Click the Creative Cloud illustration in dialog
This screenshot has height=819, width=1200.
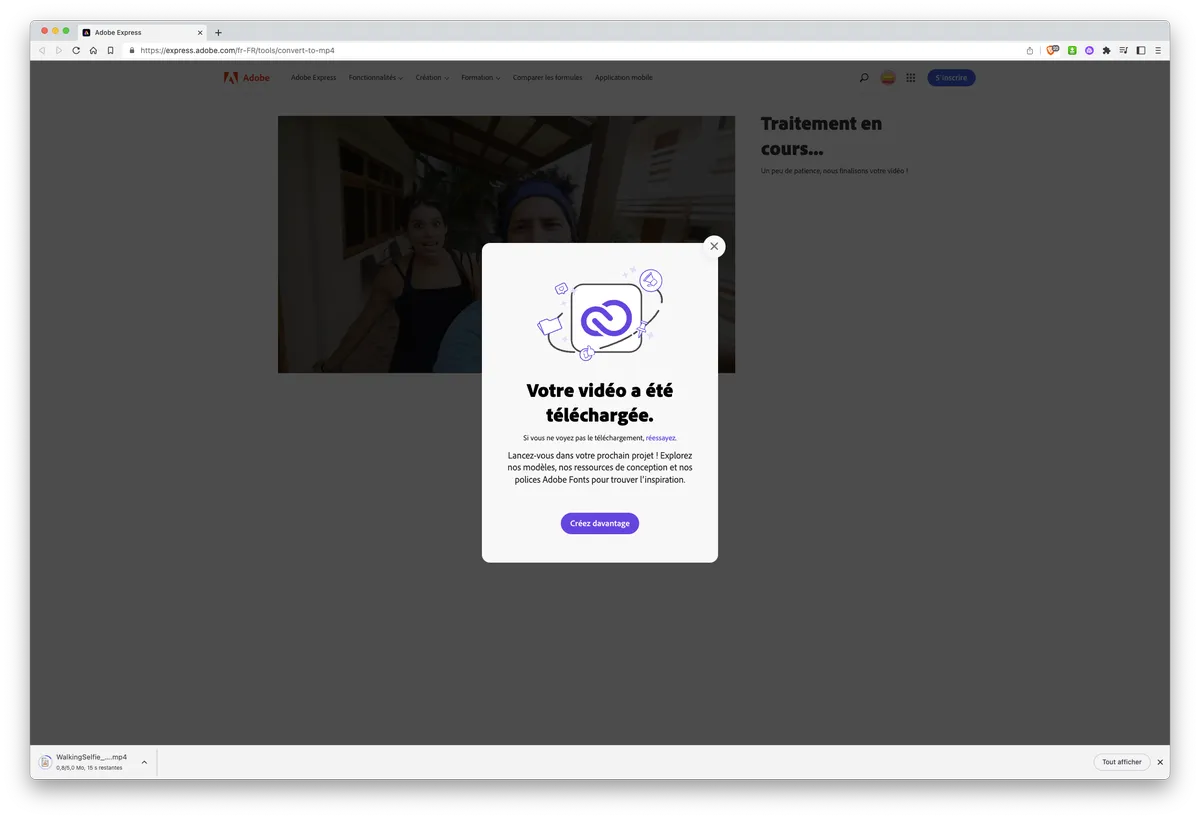600,315
